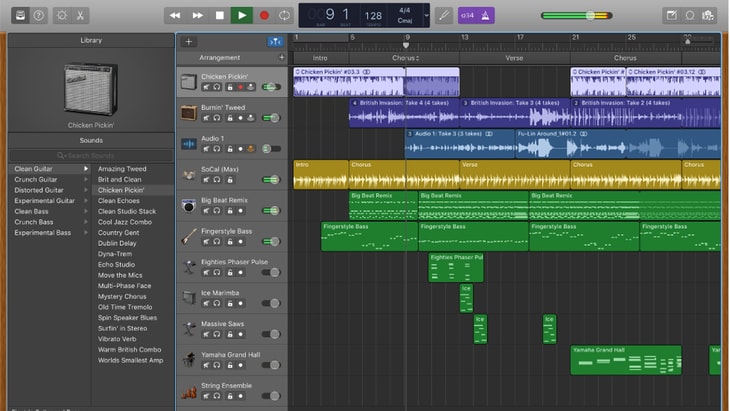Select the Eighties Phaser Pulse region
Viewport: 730px width, 411px height.
point(456,268)
